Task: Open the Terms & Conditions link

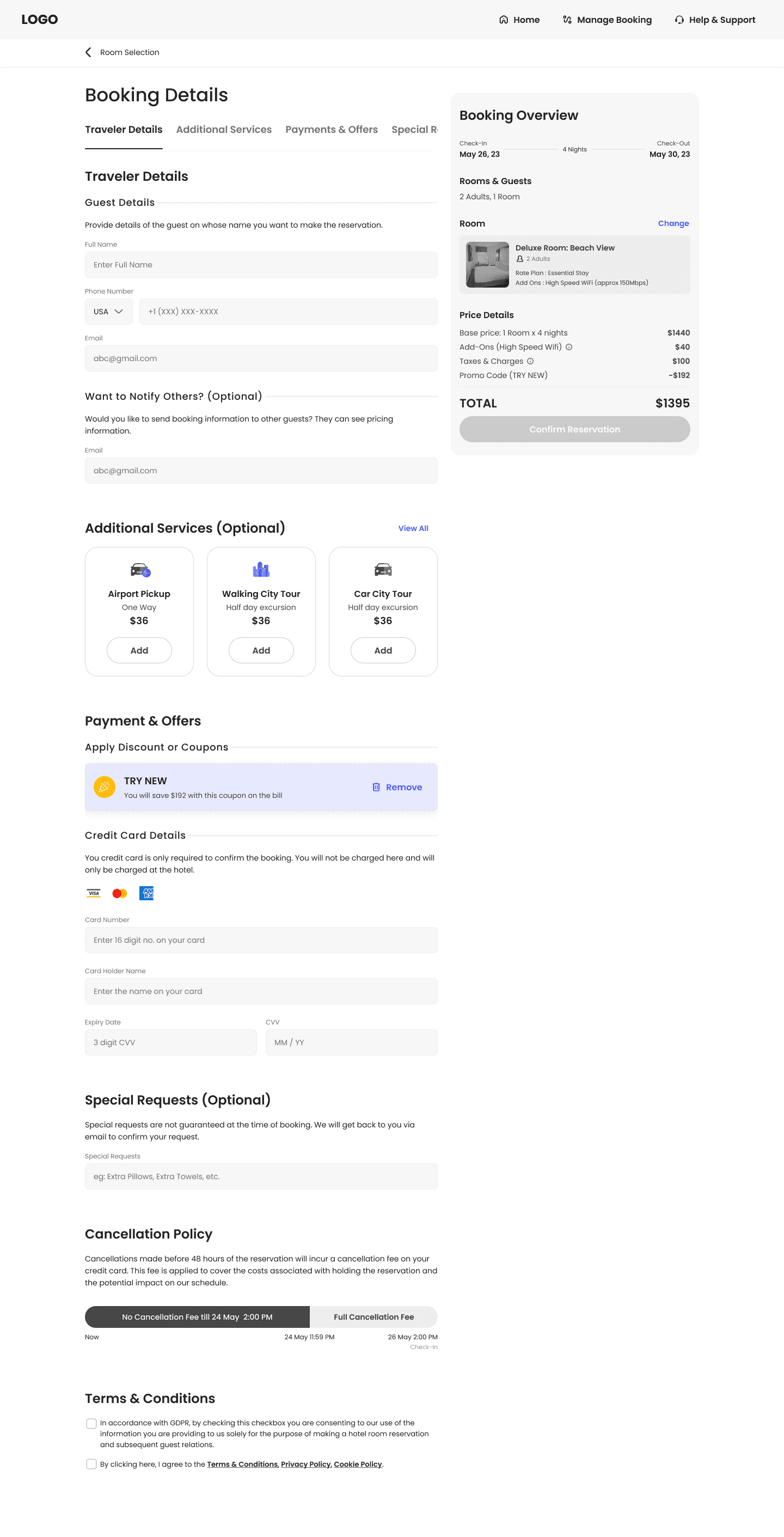Action: pyautogui.click(x=242, y=1464)
